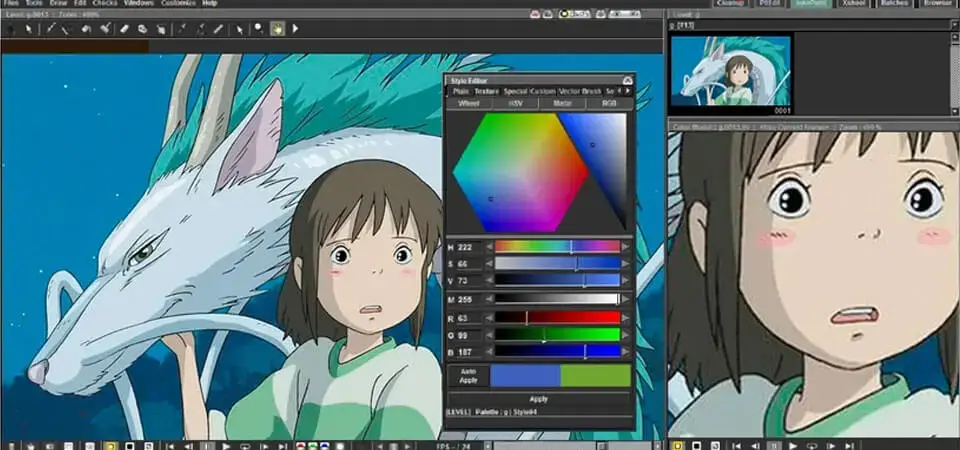Image resolution: width=960 pixels, height=450 pixels.
Task: Select the Paint Brush tool
Action: (x=105, y=29)
